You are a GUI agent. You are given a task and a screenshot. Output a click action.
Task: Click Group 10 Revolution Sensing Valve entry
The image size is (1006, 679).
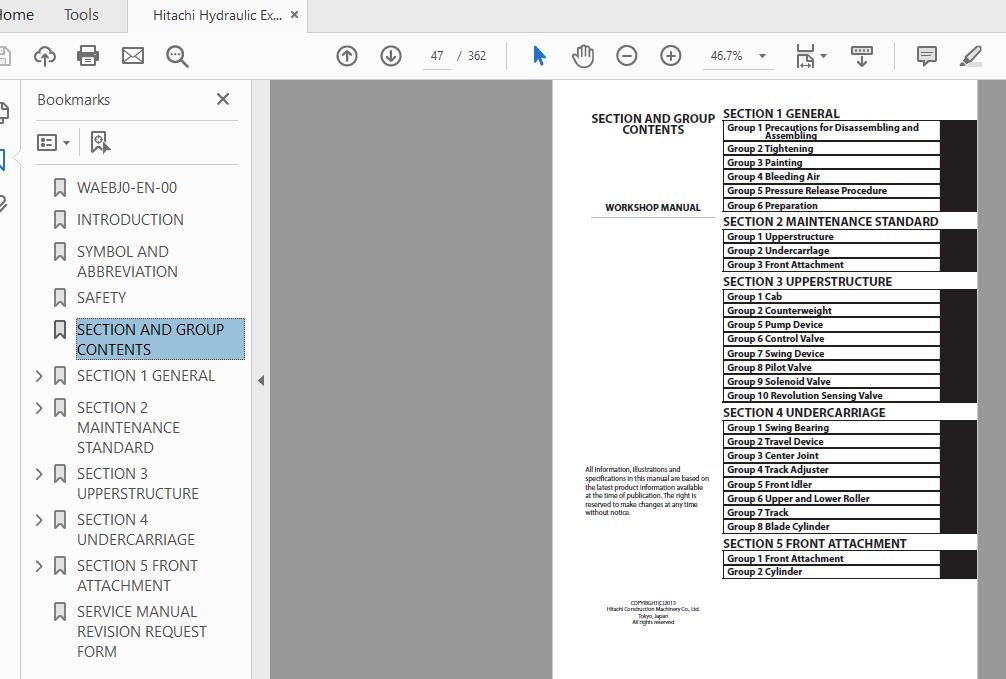(x=805, y=396)
